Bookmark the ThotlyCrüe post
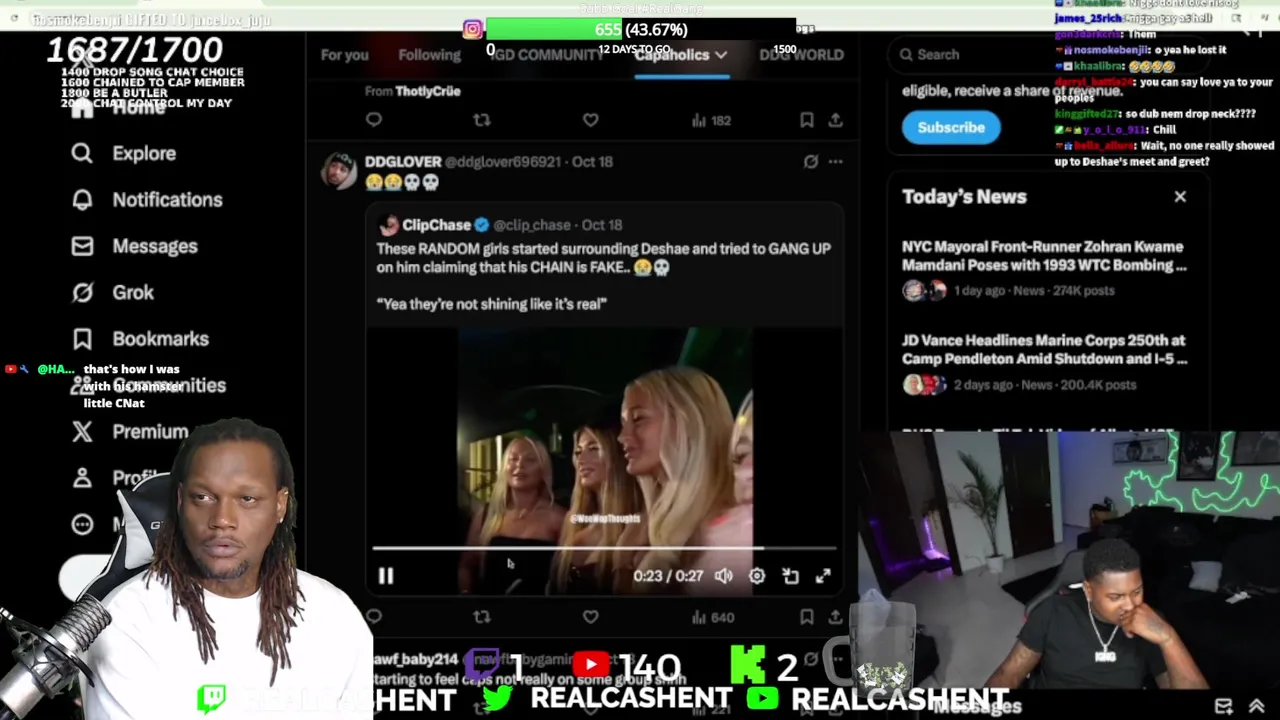Screen dimensions: 1280x720 806,120
